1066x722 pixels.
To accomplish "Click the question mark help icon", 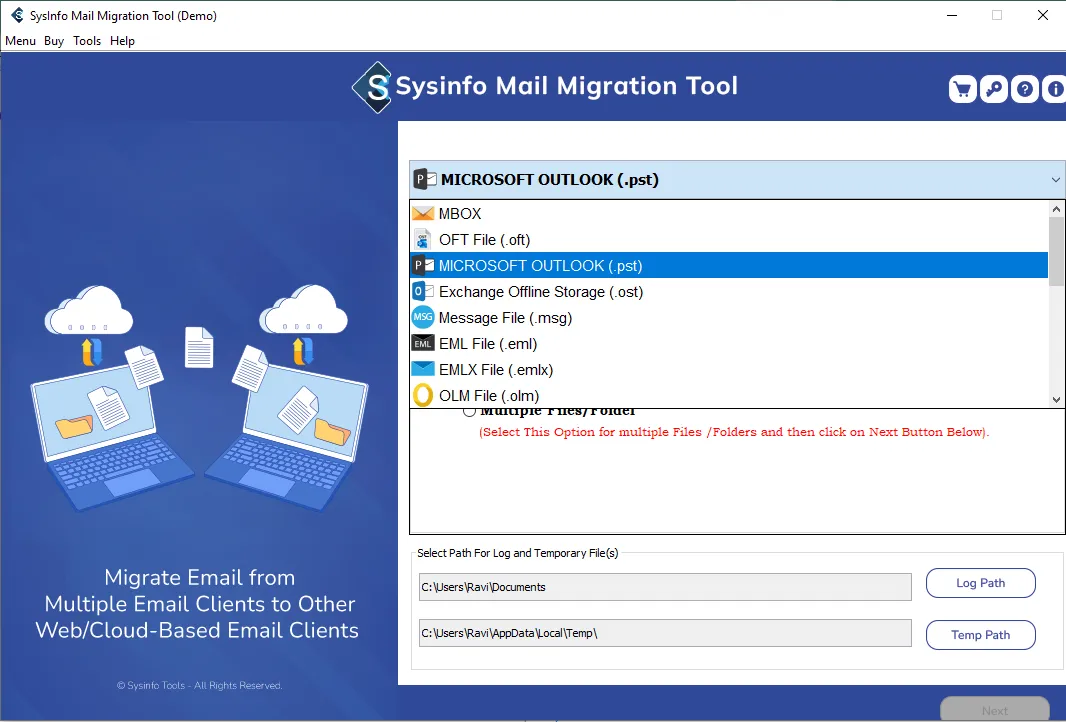I will click(1025, 89).
